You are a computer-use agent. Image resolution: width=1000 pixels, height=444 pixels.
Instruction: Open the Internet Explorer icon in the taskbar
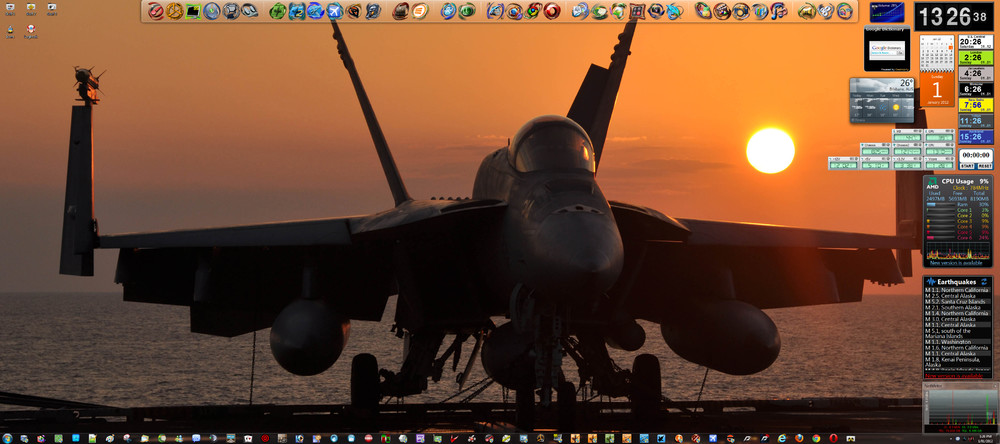(x=780, y=438)
